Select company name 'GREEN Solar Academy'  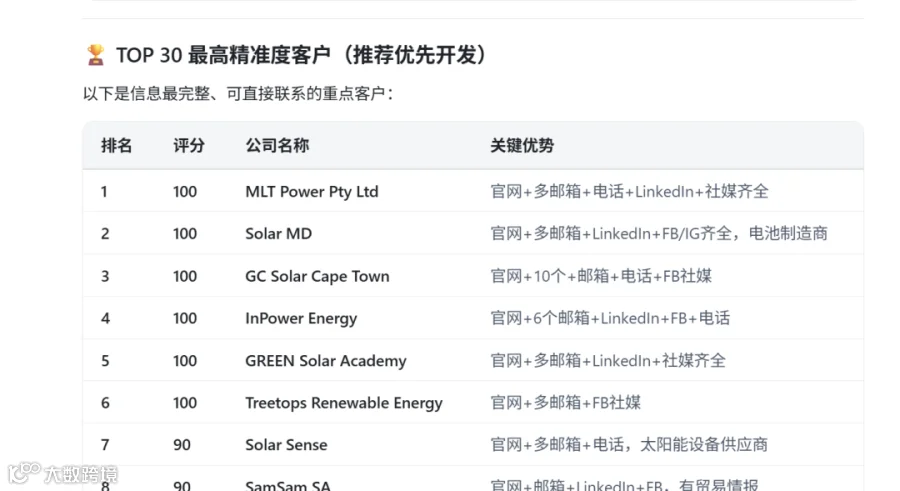coord(325,361)
